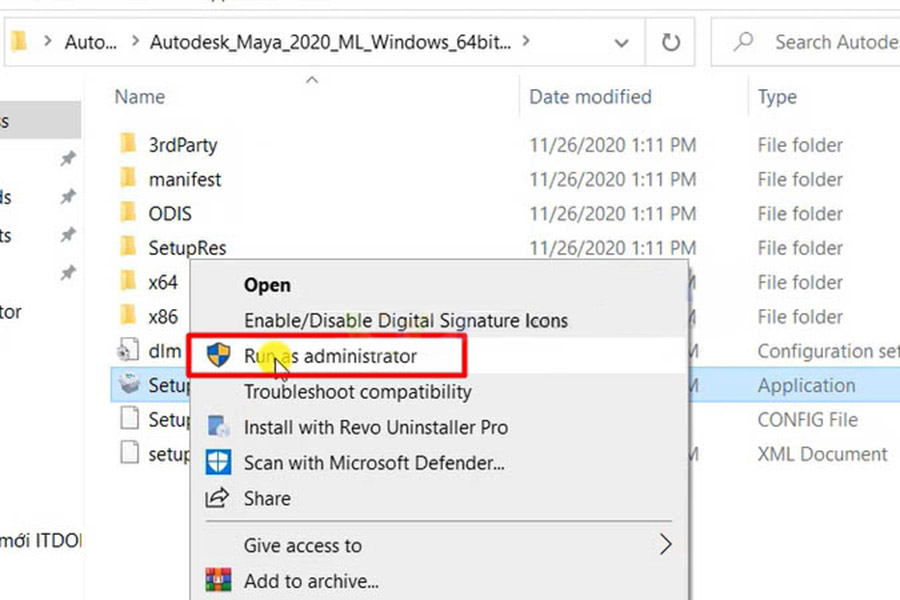This screenshot has width=900, height=600.
Task: Click the 3rdParty folder icon
Action: click(x=129, y=144)
